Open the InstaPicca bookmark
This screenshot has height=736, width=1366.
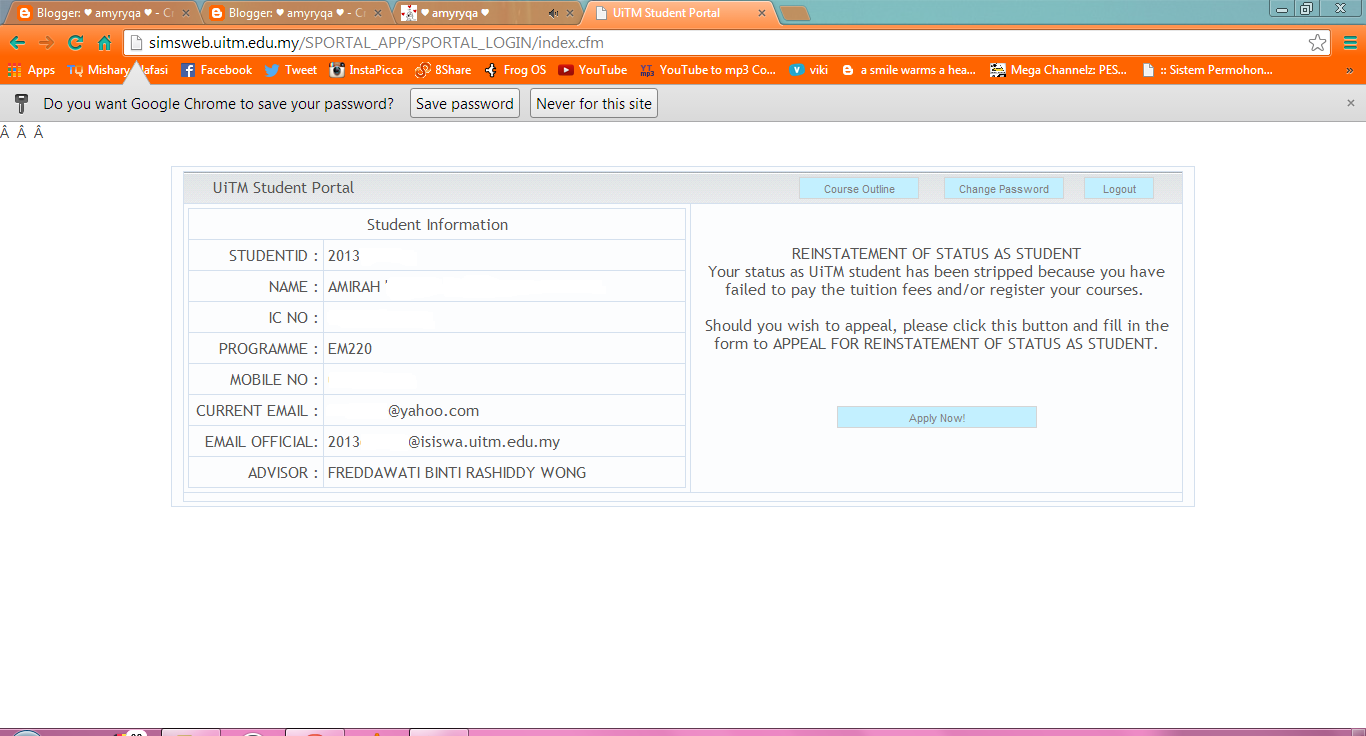367,70
